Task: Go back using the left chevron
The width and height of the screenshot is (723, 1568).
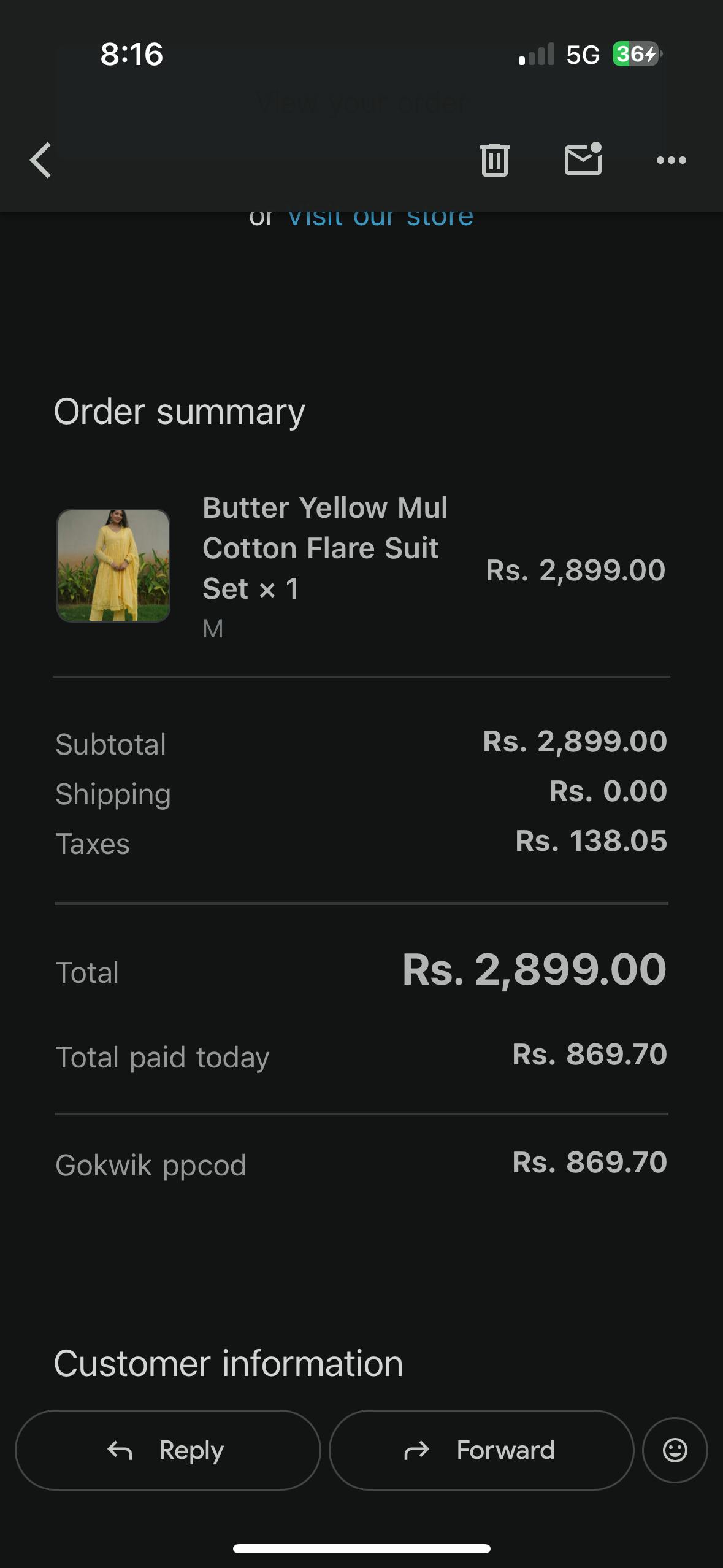Action: click(x=40, y=160)
